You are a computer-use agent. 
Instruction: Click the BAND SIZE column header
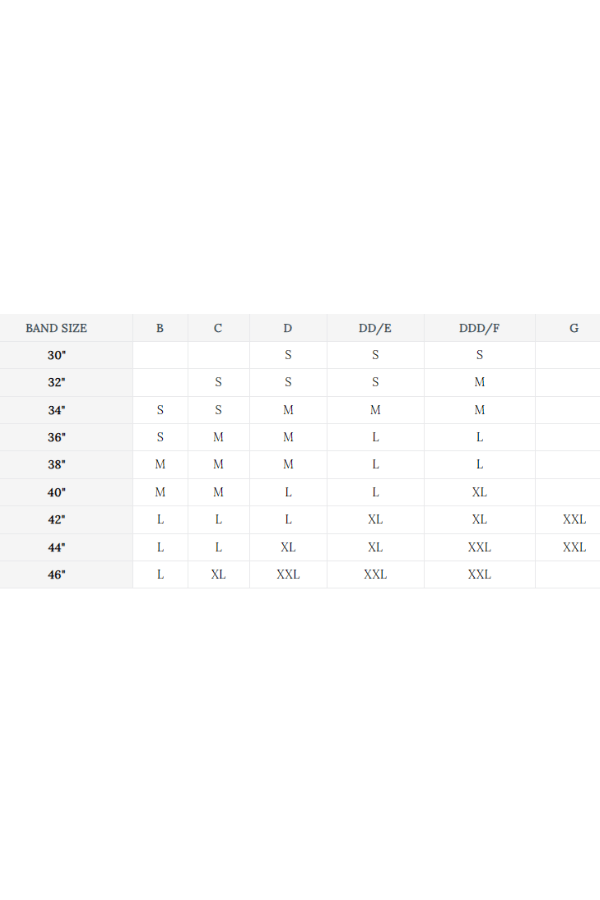point(56,328)
